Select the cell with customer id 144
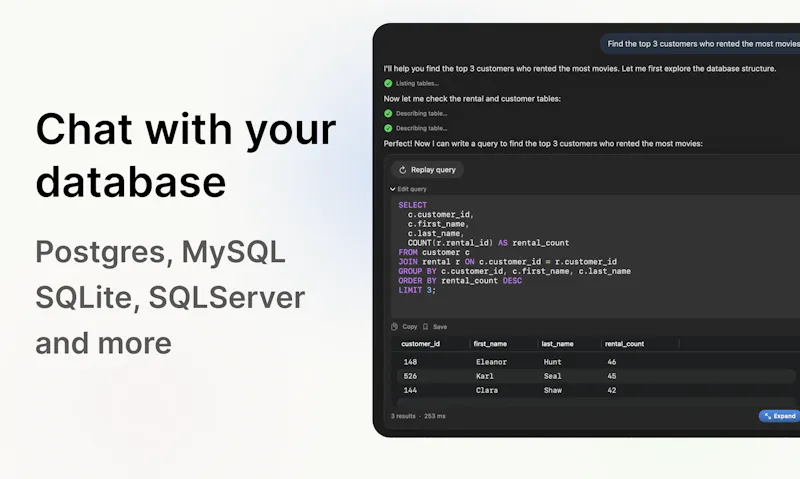 pyautogui.click(x=410, y=390)
